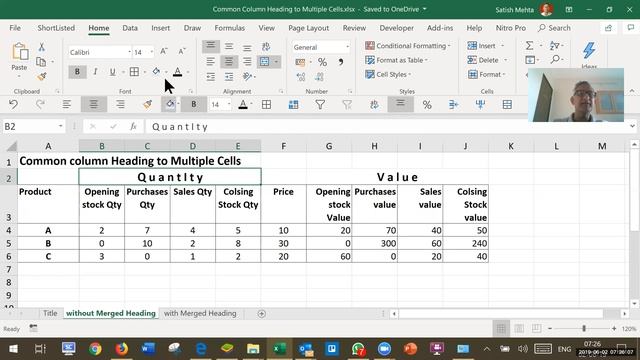Click the Font Color A in ribbon
This screenshot has width=640, height=360.
pos(178,72)
